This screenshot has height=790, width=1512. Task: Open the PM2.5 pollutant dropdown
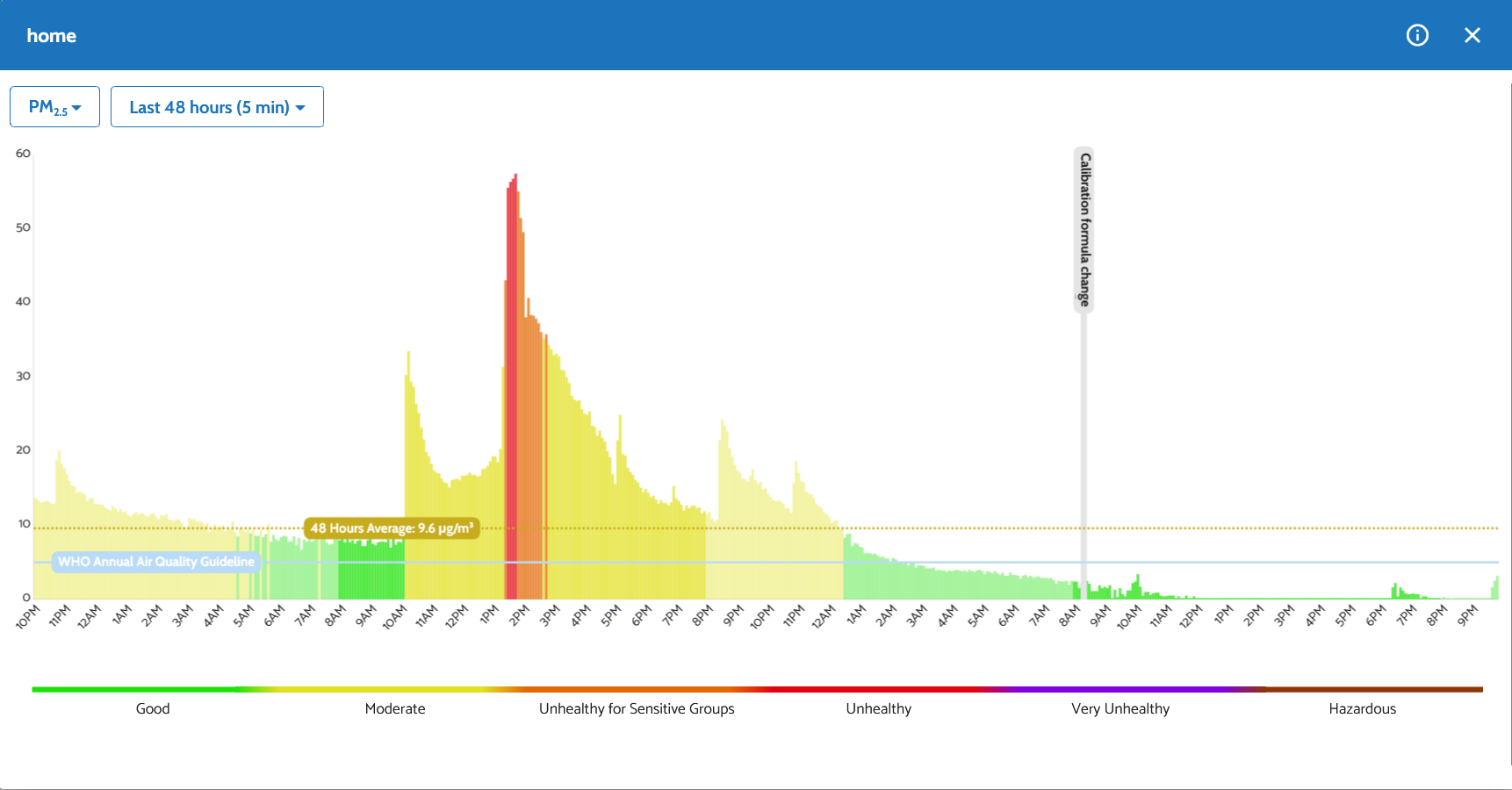(54, 107)
